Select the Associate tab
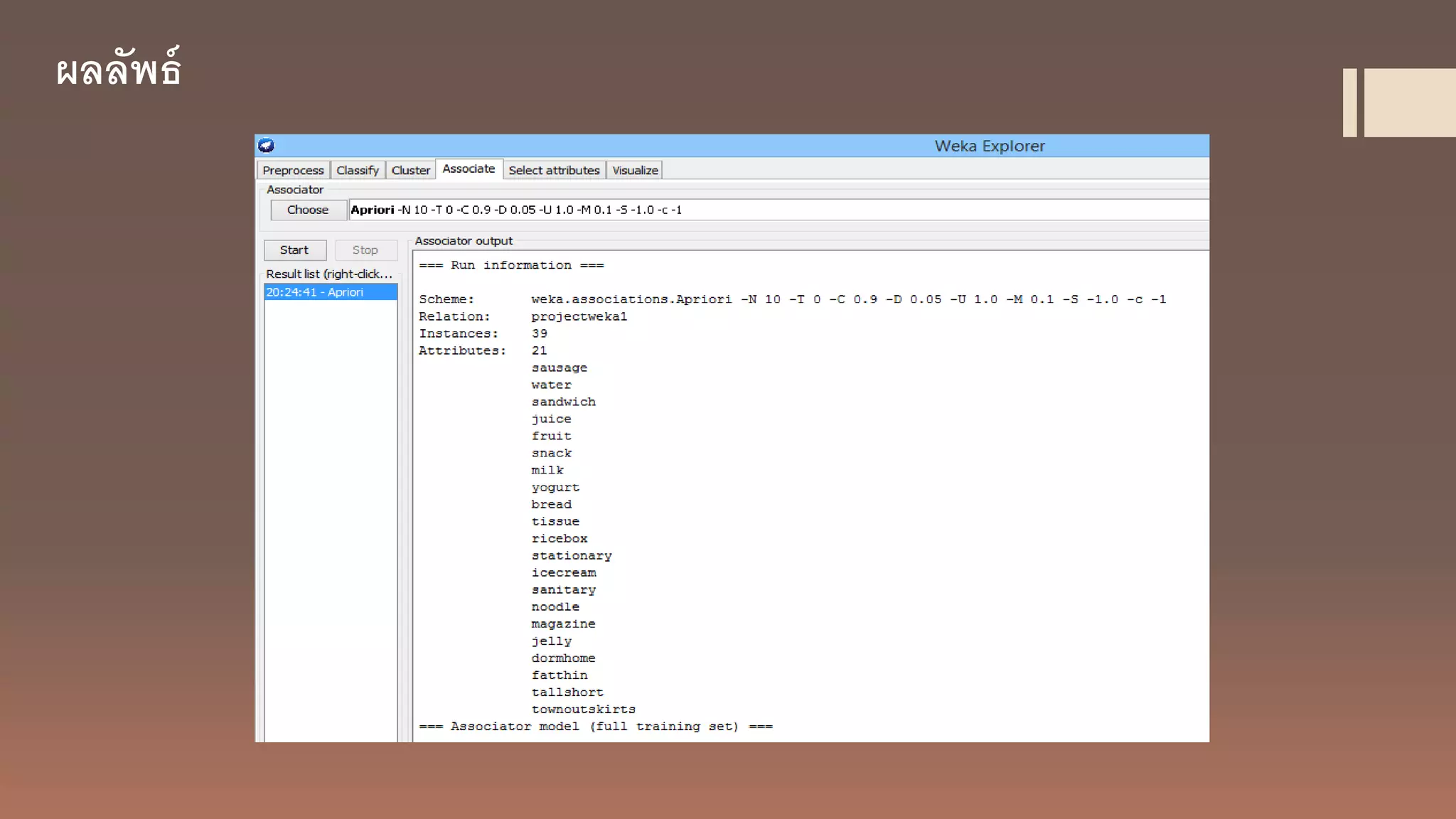 469,169
